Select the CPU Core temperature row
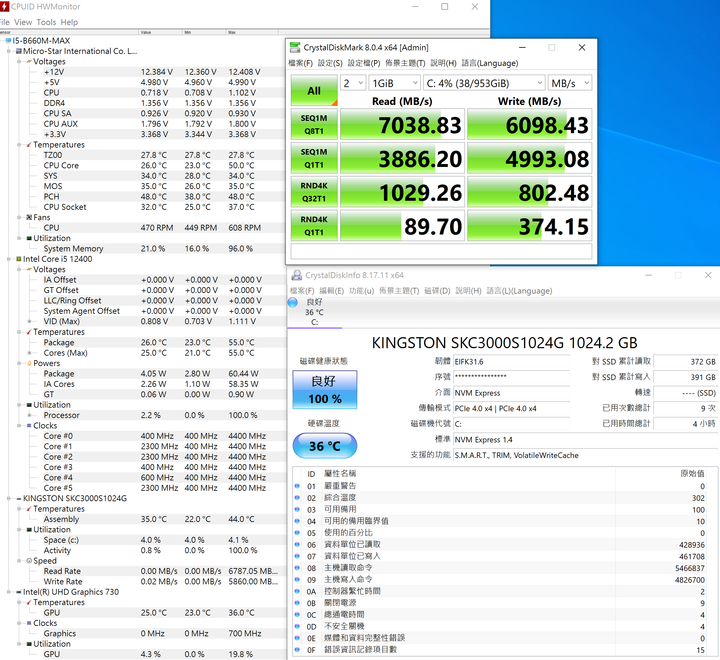Screen dimensions: 720x660 163,165
